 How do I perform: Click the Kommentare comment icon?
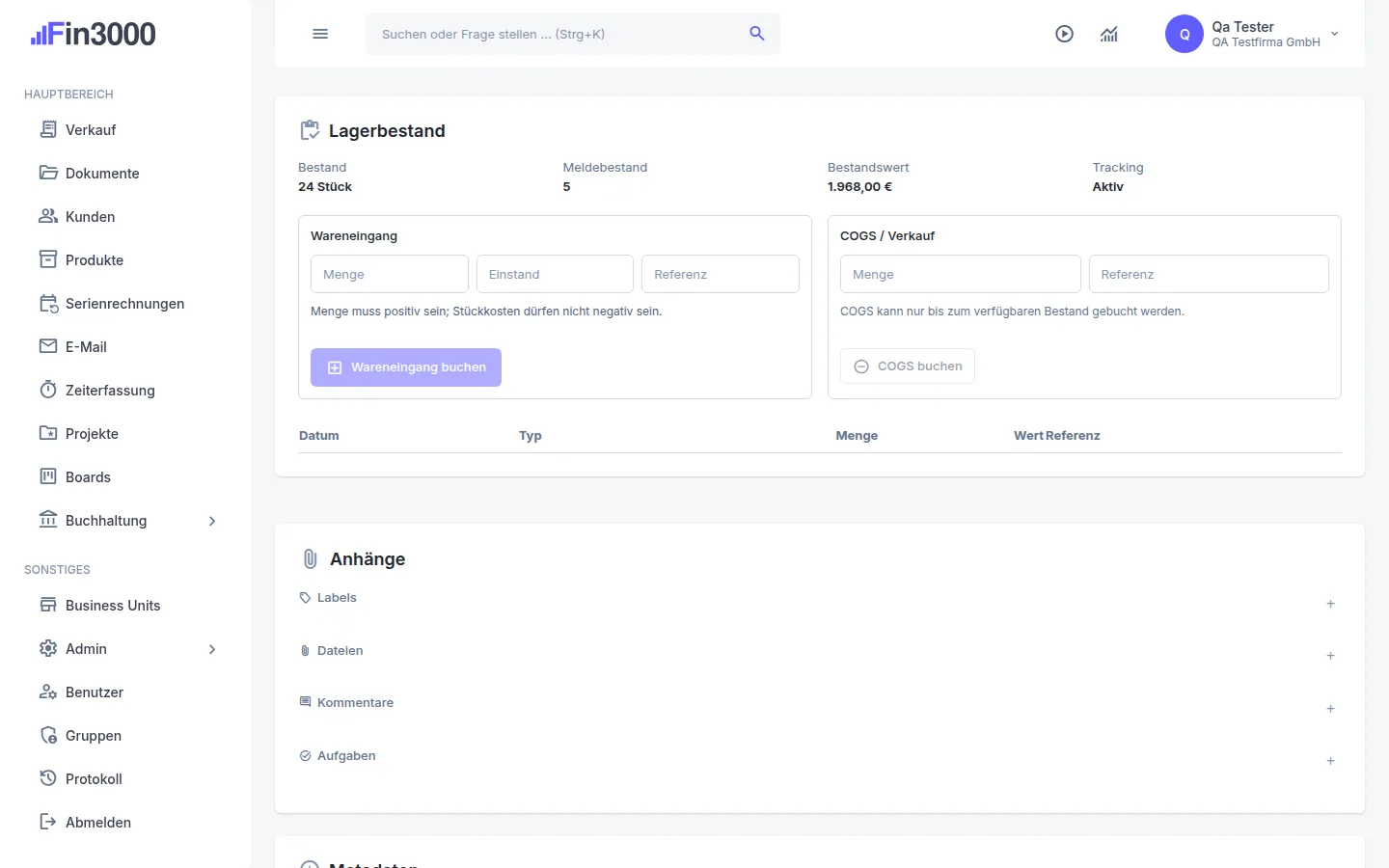pyautogui.click(x=306, y=702)
